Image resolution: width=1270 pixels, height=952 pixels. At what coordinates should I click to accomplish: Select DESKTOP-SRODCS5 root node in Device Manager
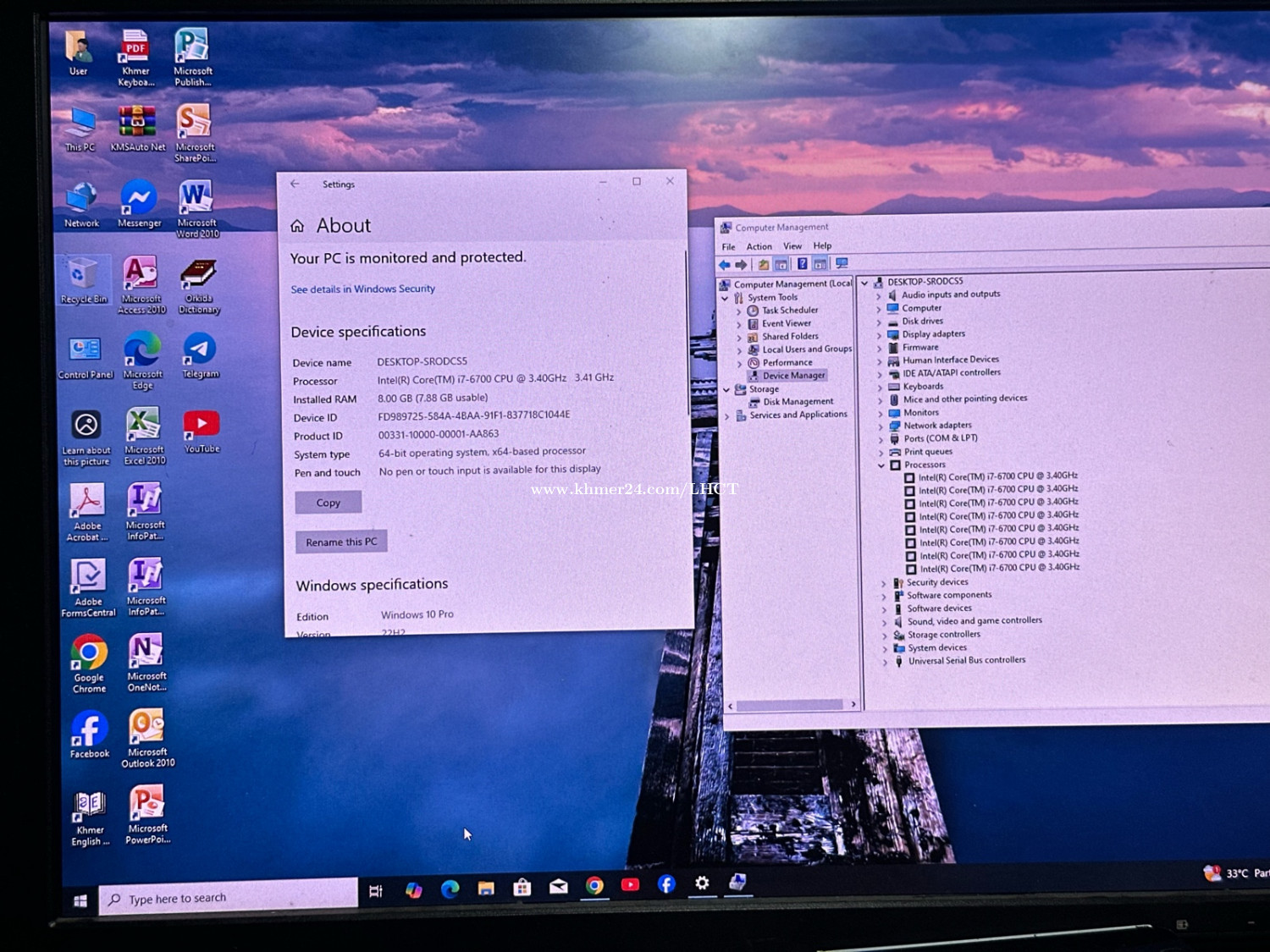919,282
